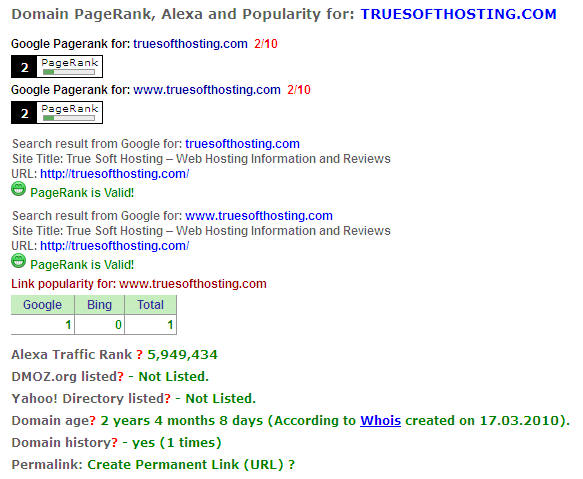Click the Total column header in popularity table

[150, 305]
